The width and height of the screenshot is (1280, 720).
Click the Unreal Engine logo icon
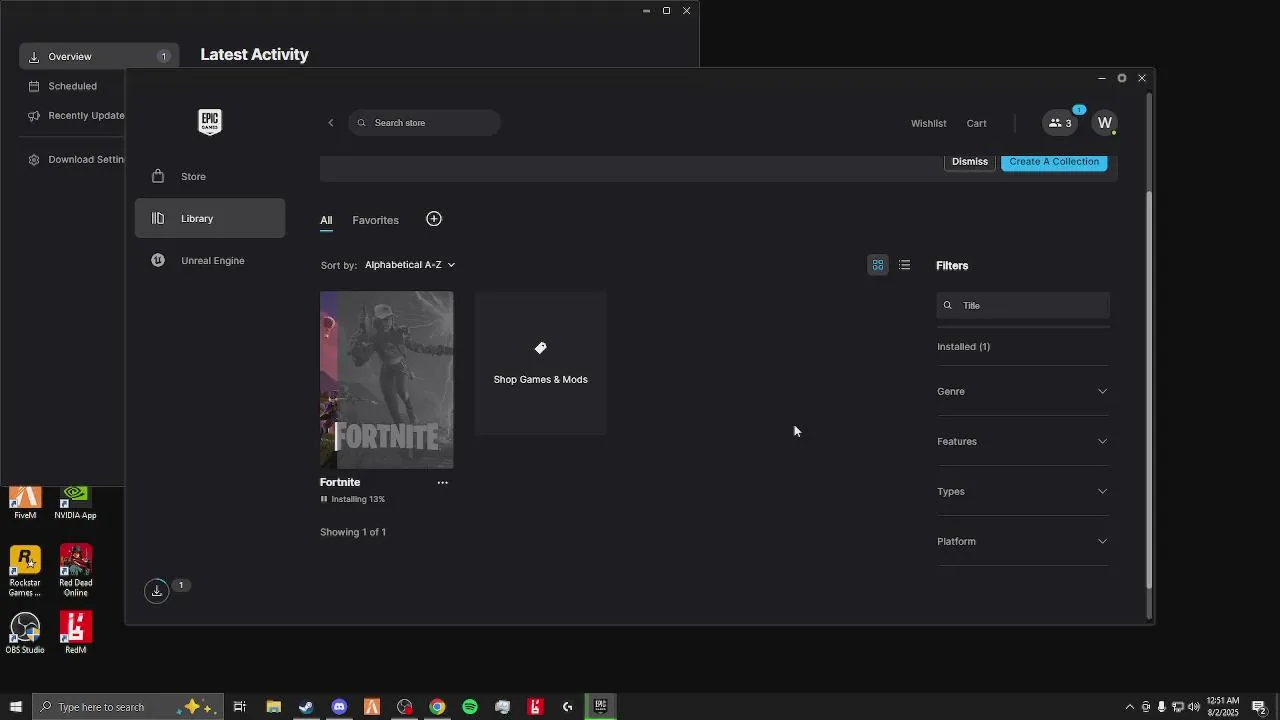pyautogui.click(x=158, y=260)
